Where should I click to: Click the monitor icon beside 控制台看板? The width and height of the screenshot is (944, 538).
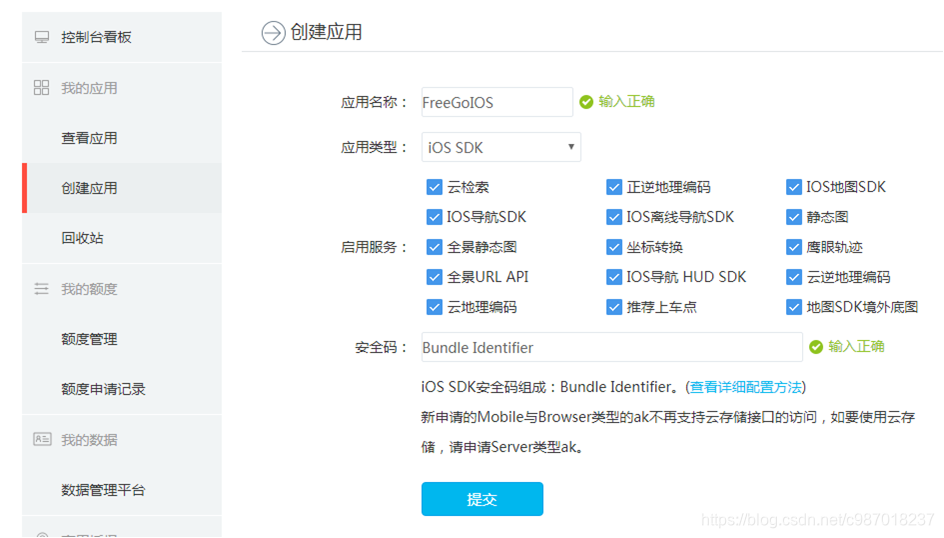pyautogui.click(x=42, y=37)
